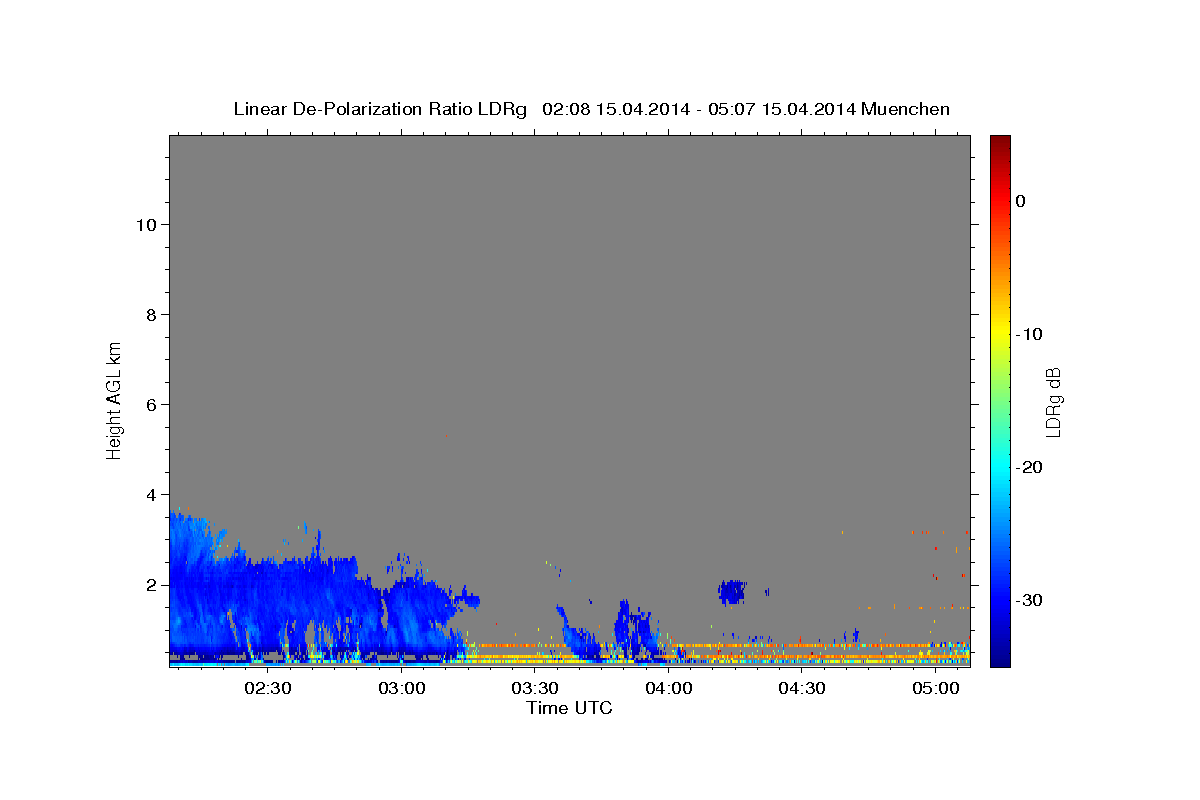Click the 04:00 time axis label
Screen dimensions: 1200x800
coord(669,689)
